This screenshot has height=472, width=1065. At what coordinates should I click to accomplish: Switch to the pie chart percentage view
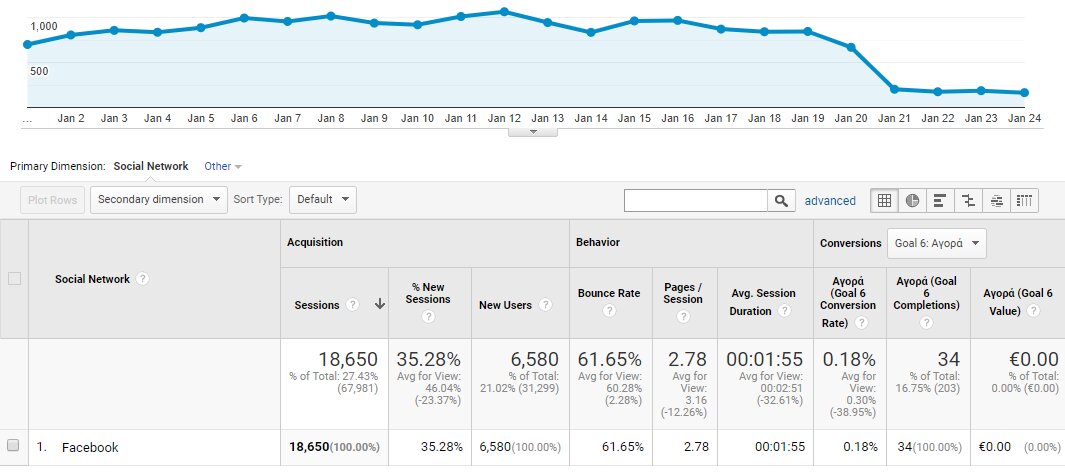click(912, 200)
